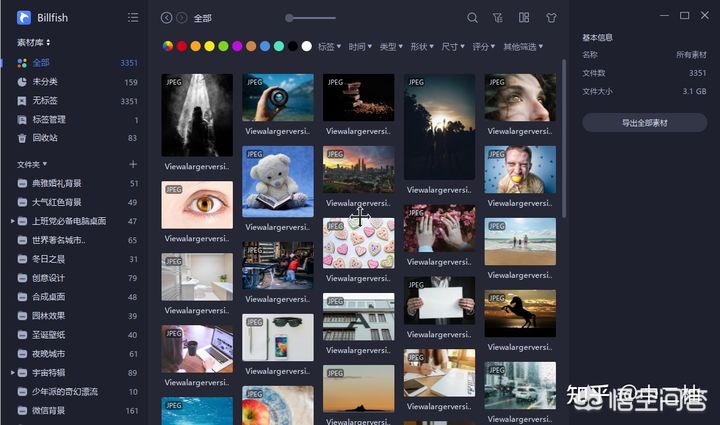Viewport: 720px width, 425px height.
Task: Filter by the multicolor swatch
Action: pyautogui.click(x=168, y=46)
